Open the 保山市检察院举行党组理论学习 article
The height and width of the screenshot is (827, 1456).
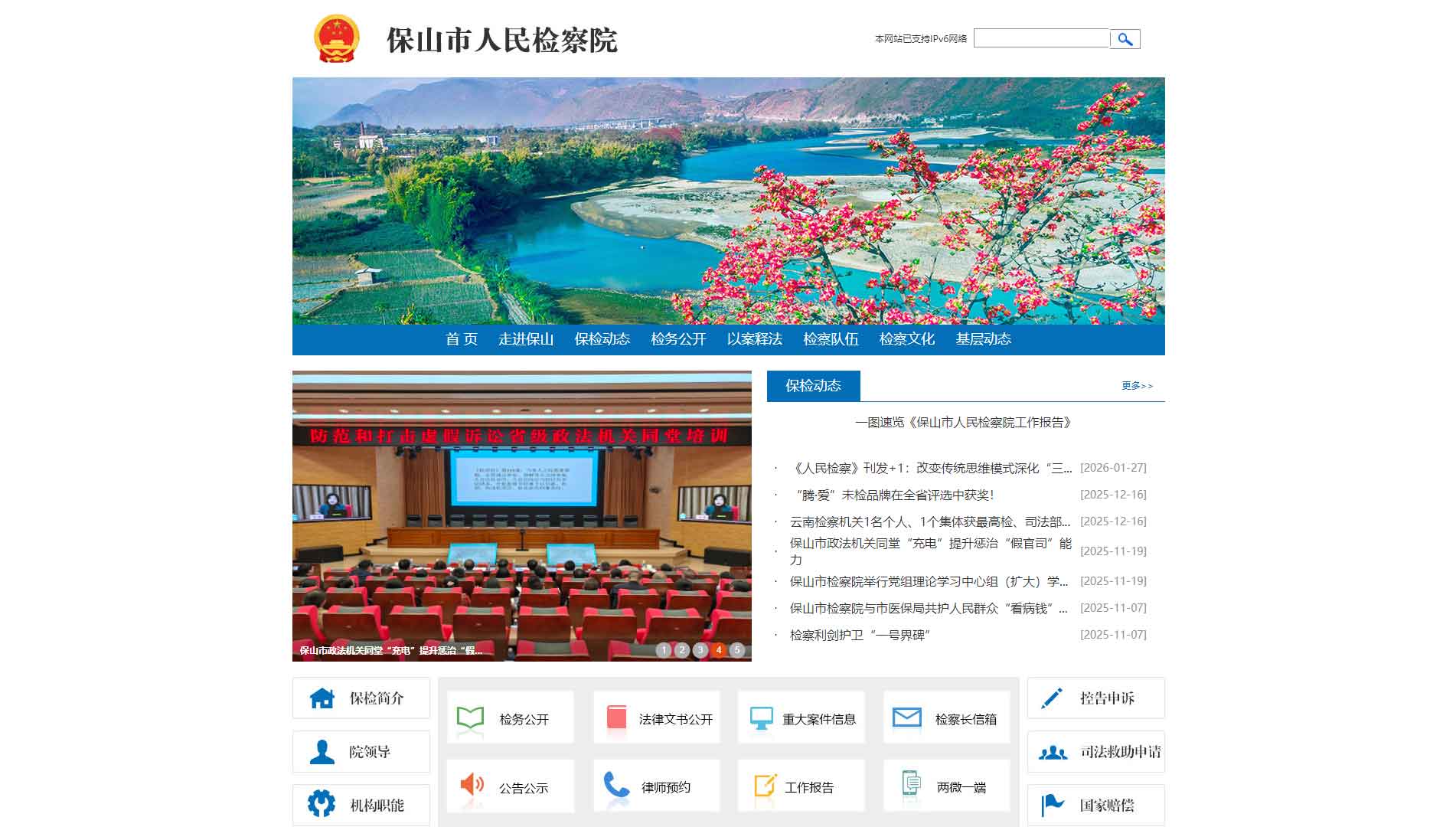click(x=929, y=581)
